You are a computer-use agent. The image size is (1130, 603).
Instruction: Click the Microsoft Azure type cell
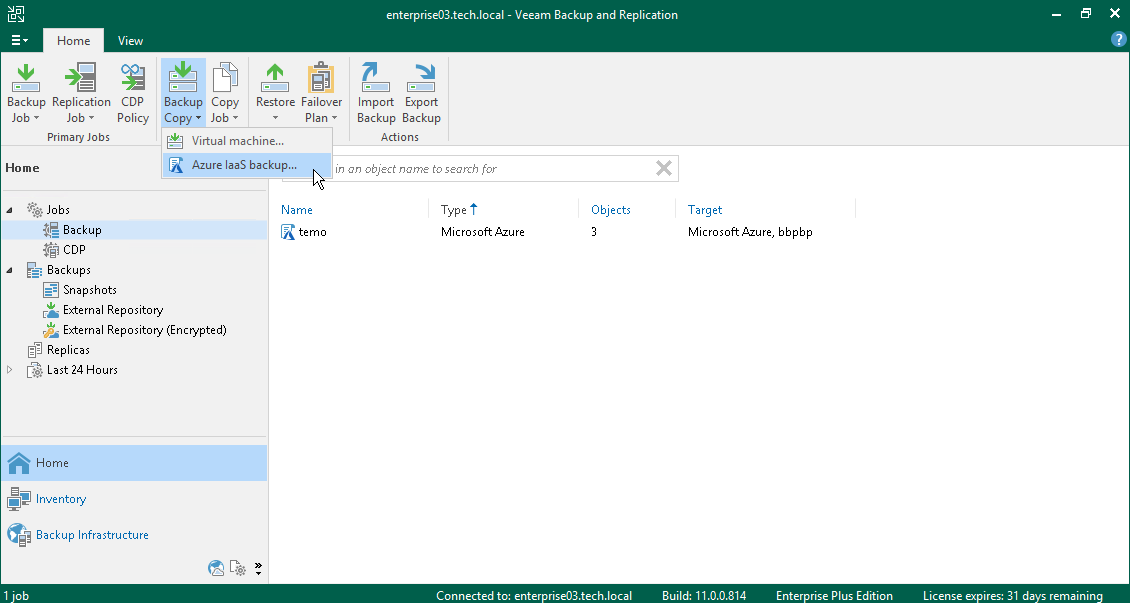coord(483,232)
